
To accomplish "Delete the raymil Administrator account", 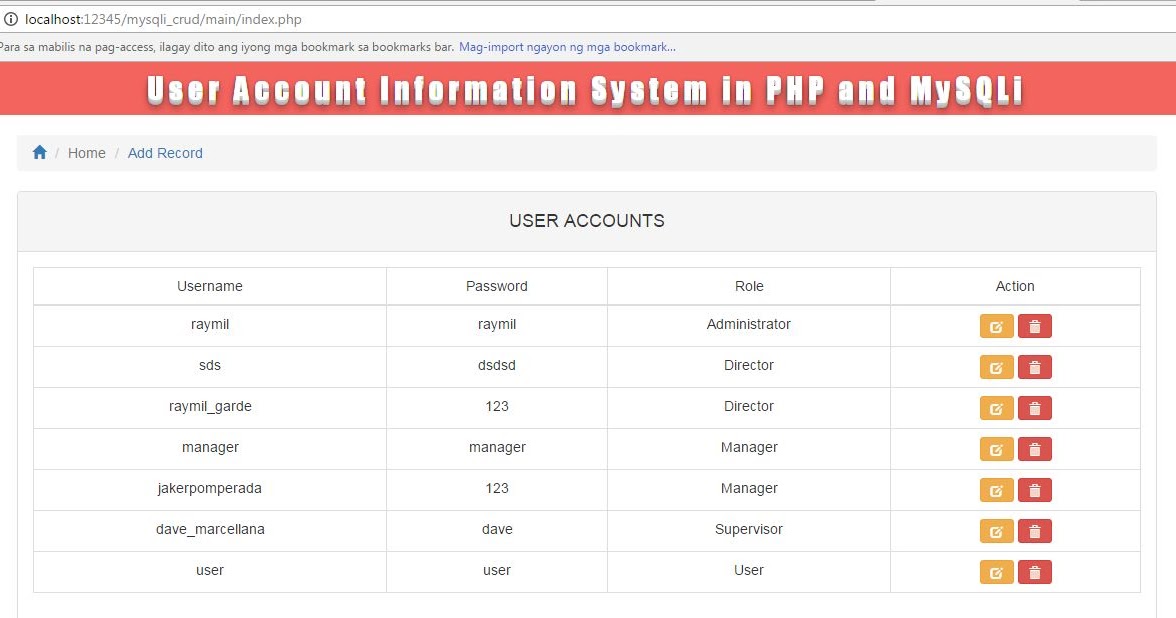I will coord(1035,325).
